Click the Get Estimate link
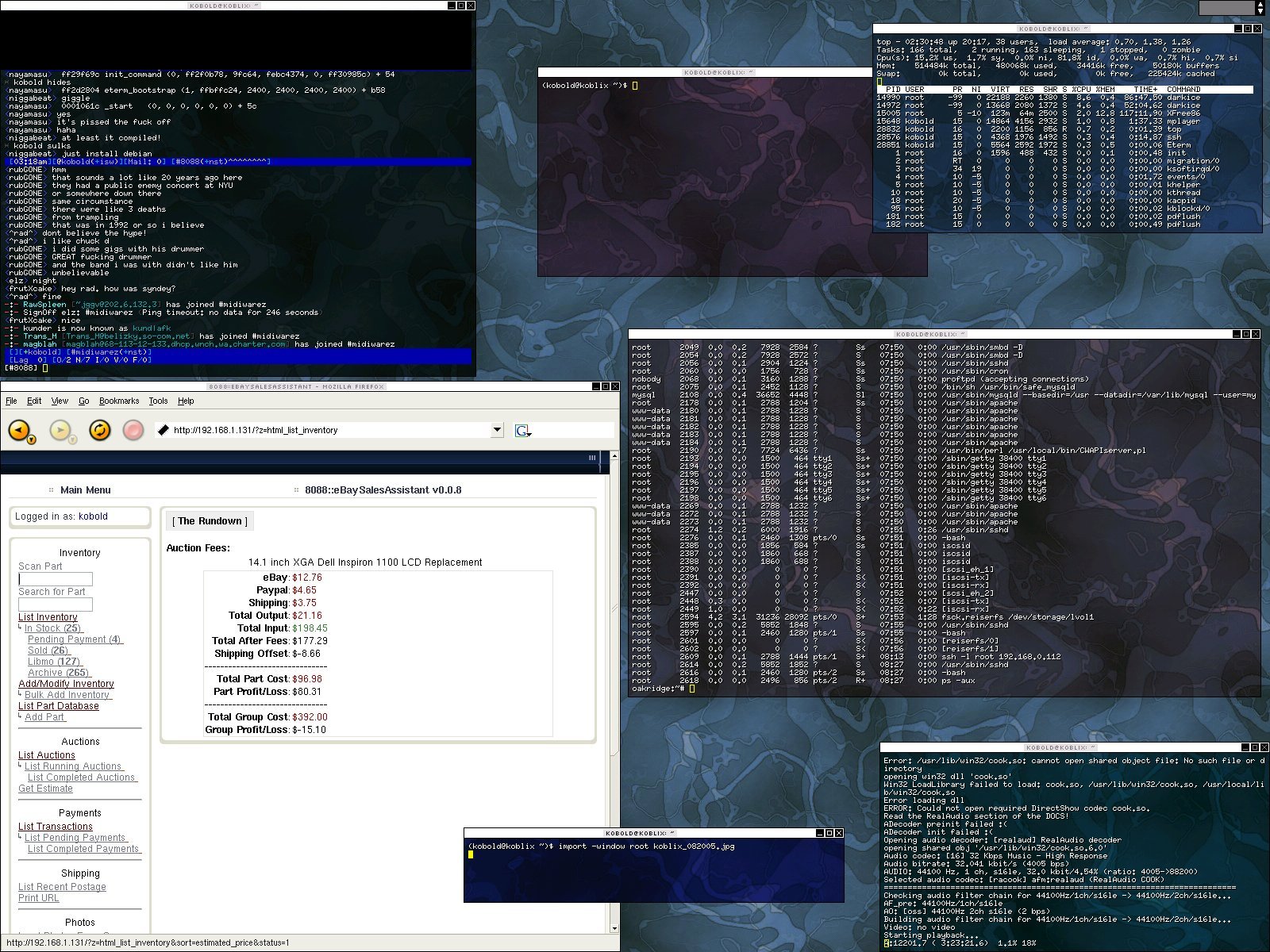The height and width of the screenshot is (952, 1270). click(x=45, y=789)
